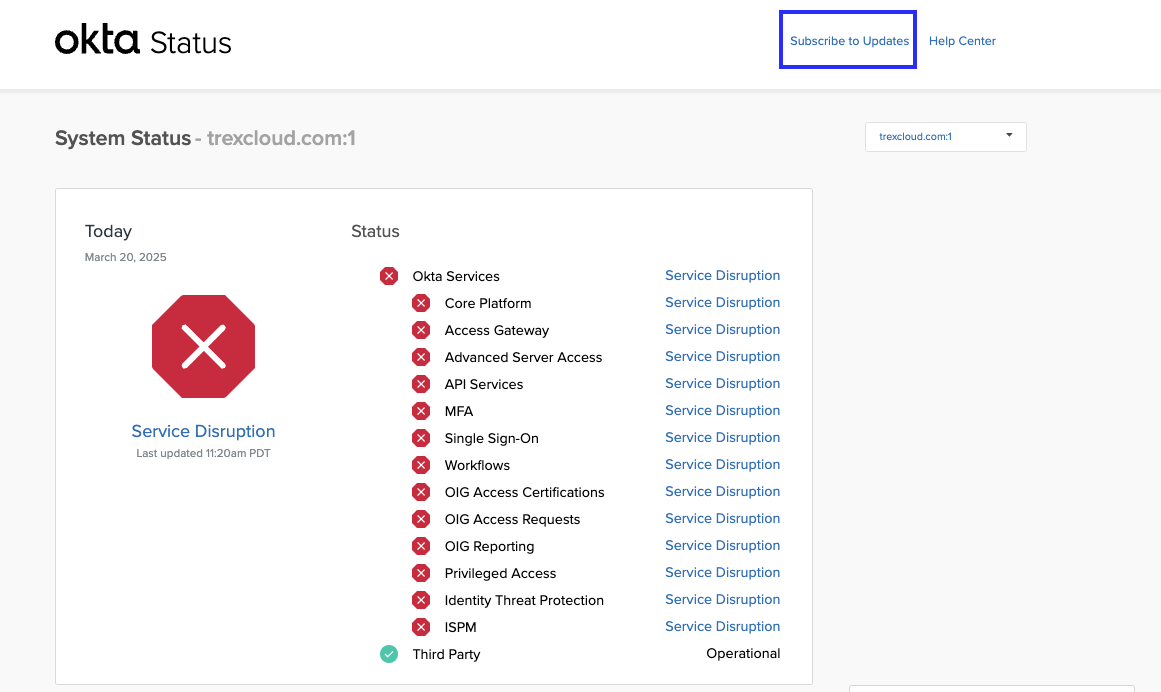
Task: Open the trexcloud.com:1 cell selector dropdown
Action: (x=946, y=137)
